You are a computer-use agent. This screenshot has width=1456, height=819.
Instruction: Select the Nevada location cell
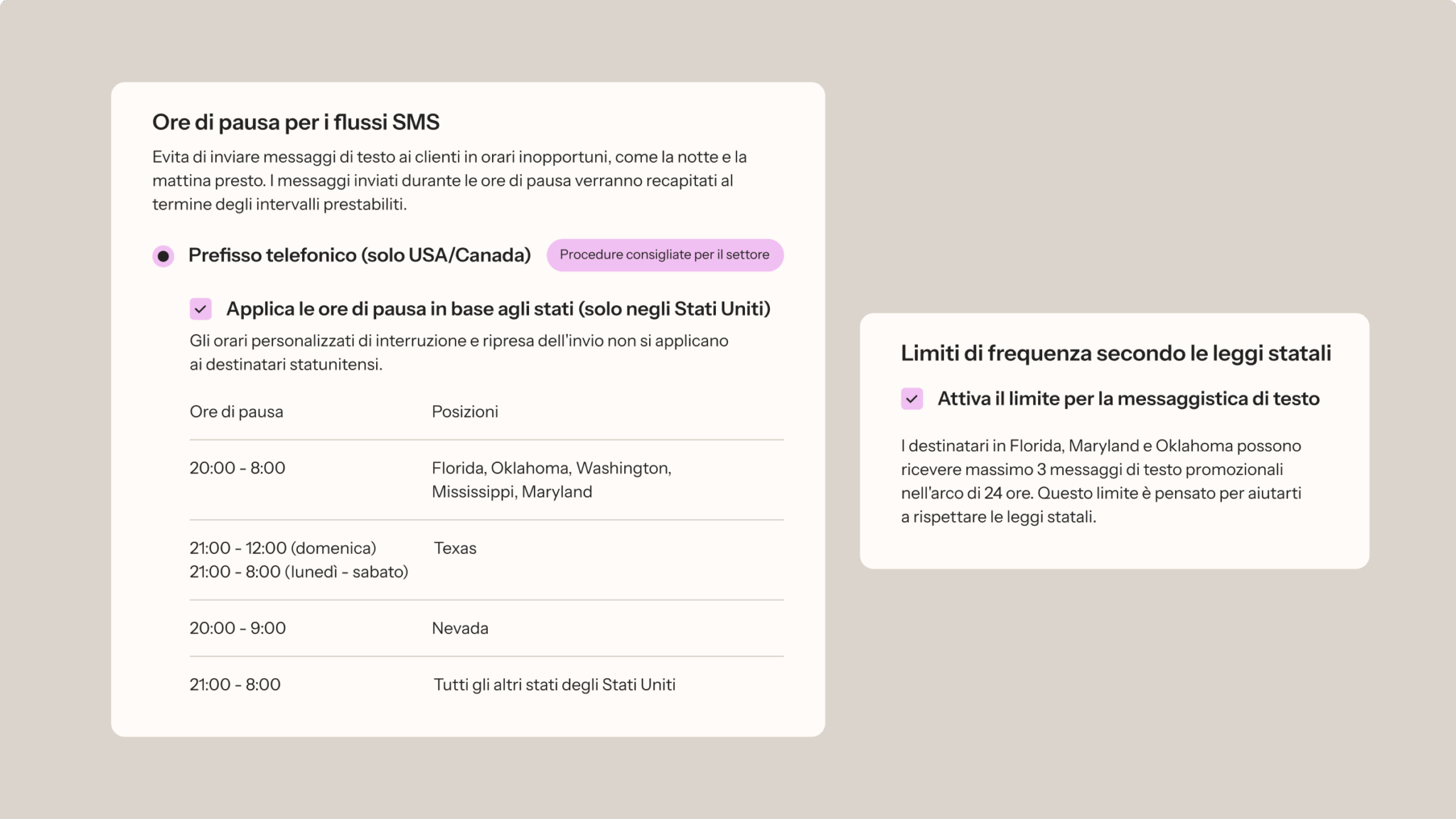460,628
